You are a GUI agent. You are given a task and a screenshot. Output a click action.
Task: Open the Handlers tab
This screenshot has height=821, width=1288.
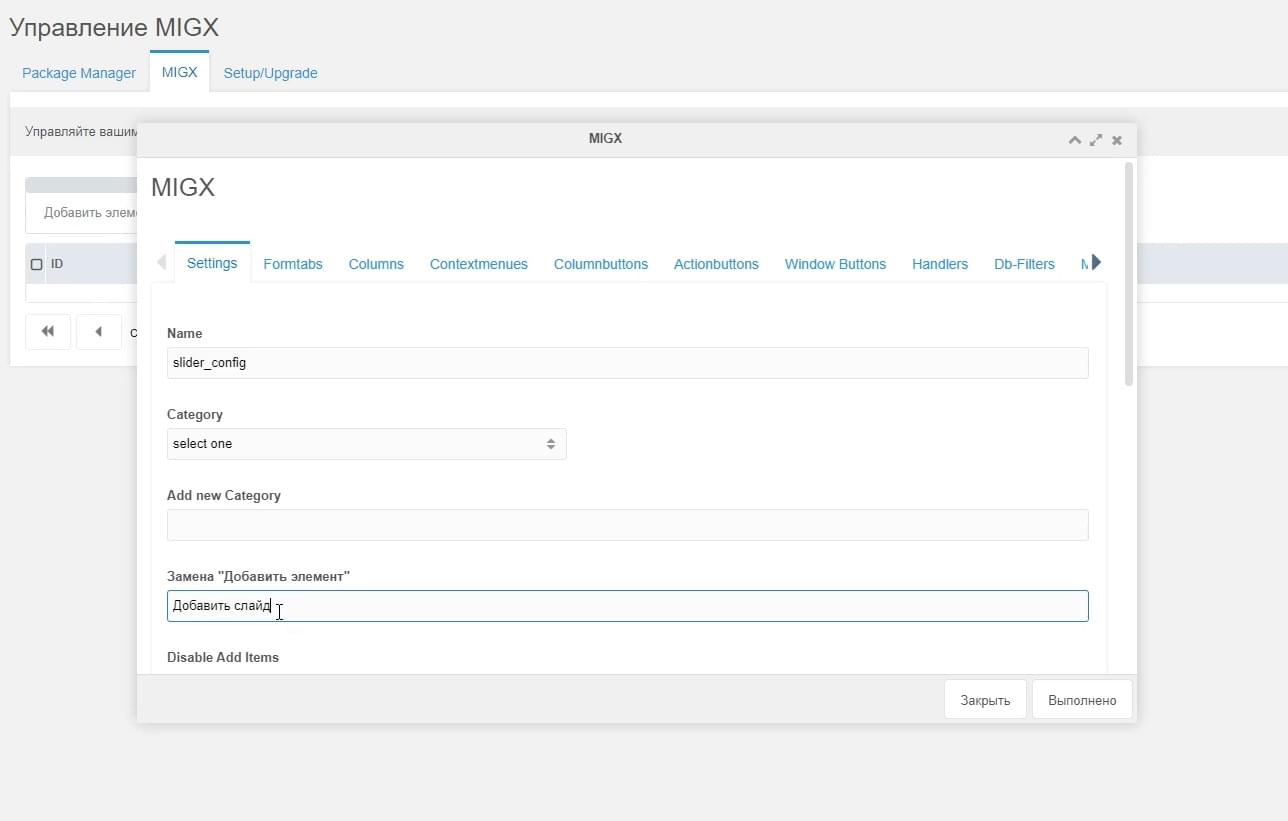(940, 264)
